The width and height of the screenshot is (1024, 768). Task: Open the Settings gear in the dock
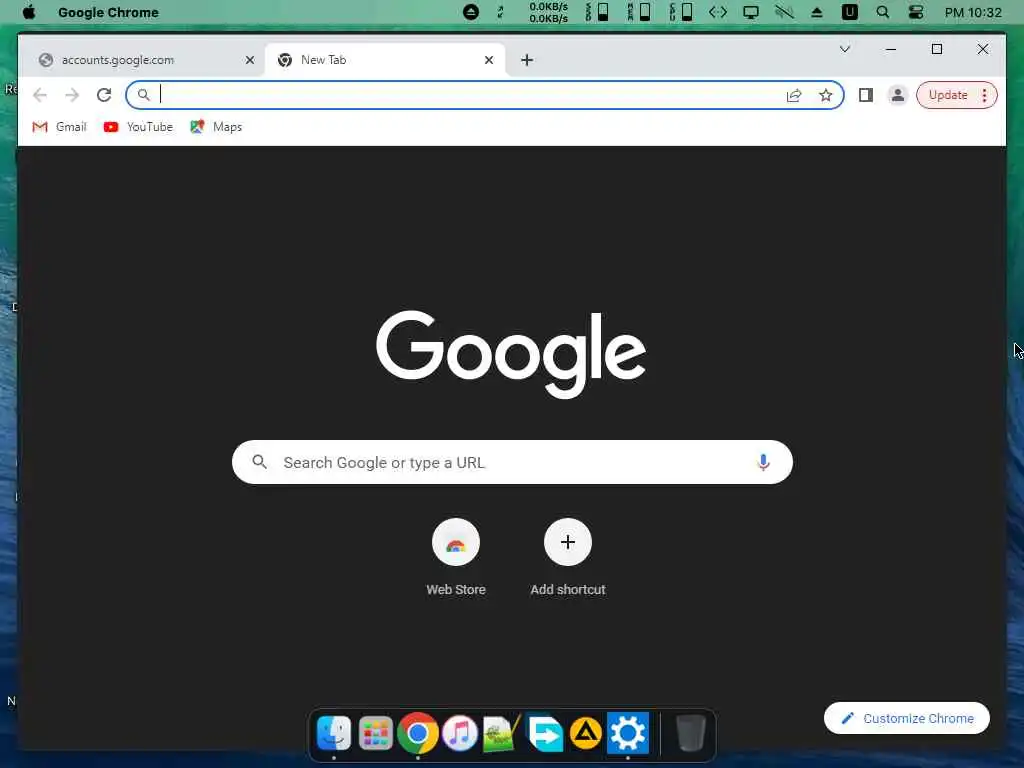point(628,733)
